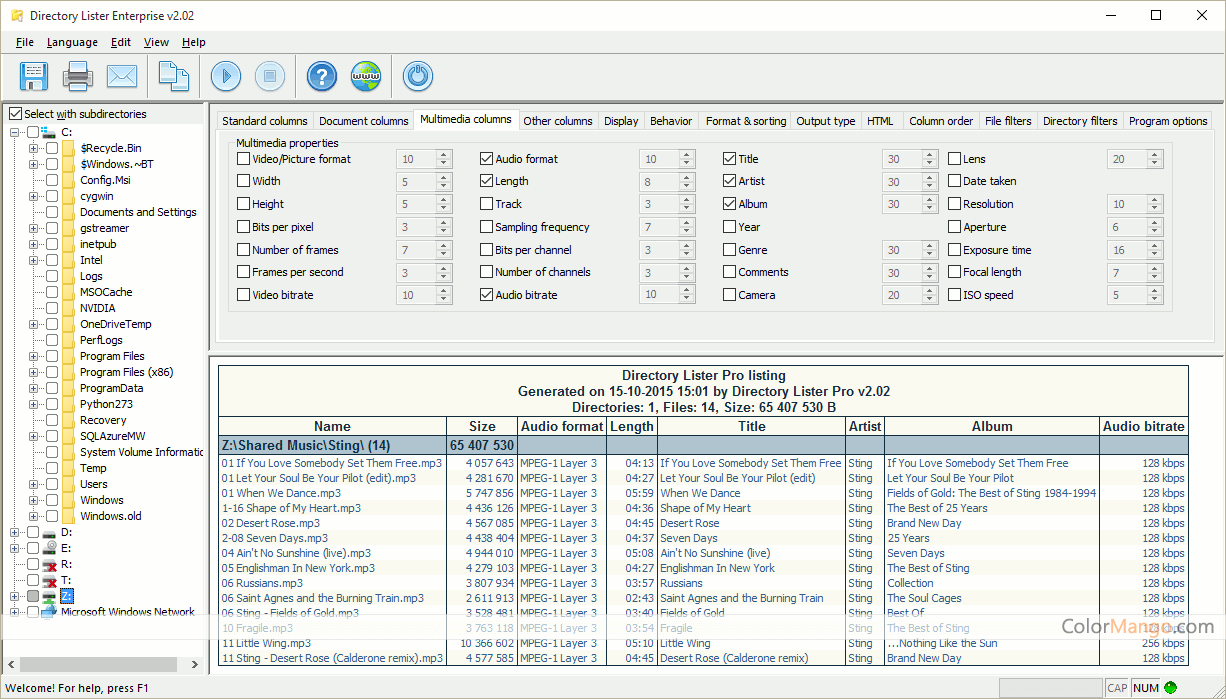Switch to the Document columns tab
This screenshot has height=699, width=1226.
click(x=363, y=121)
